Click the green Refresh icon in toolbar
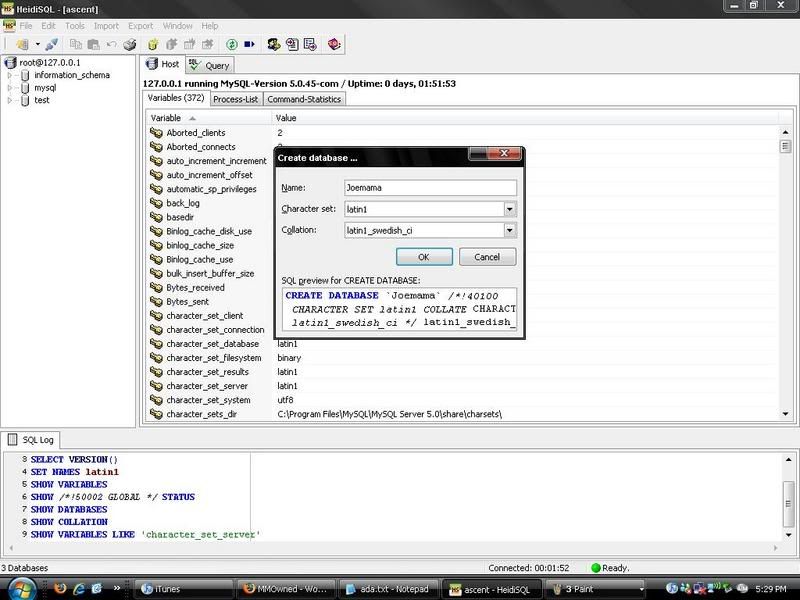The width and height of the screenshot is (800, 600). point(232,44)
